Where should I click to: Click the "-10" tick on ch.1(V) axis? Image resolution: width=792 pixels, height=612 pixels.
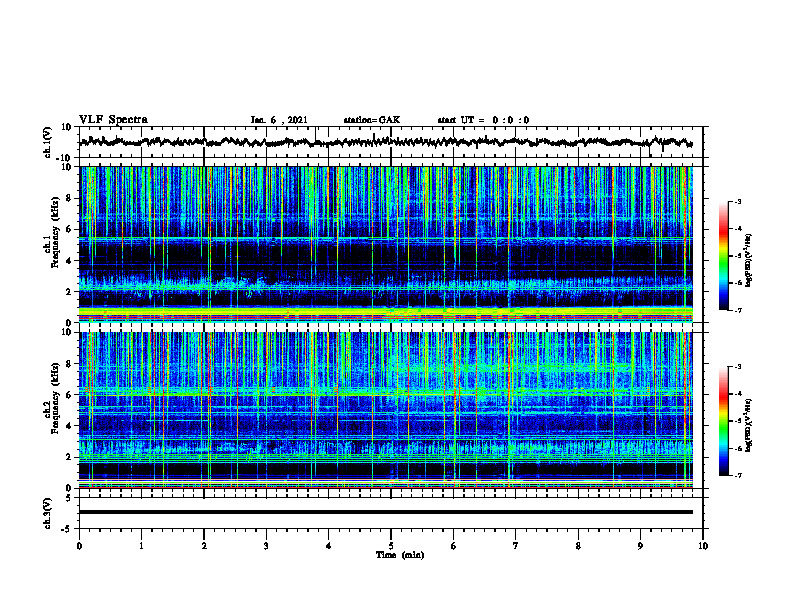tap(65, 158)
